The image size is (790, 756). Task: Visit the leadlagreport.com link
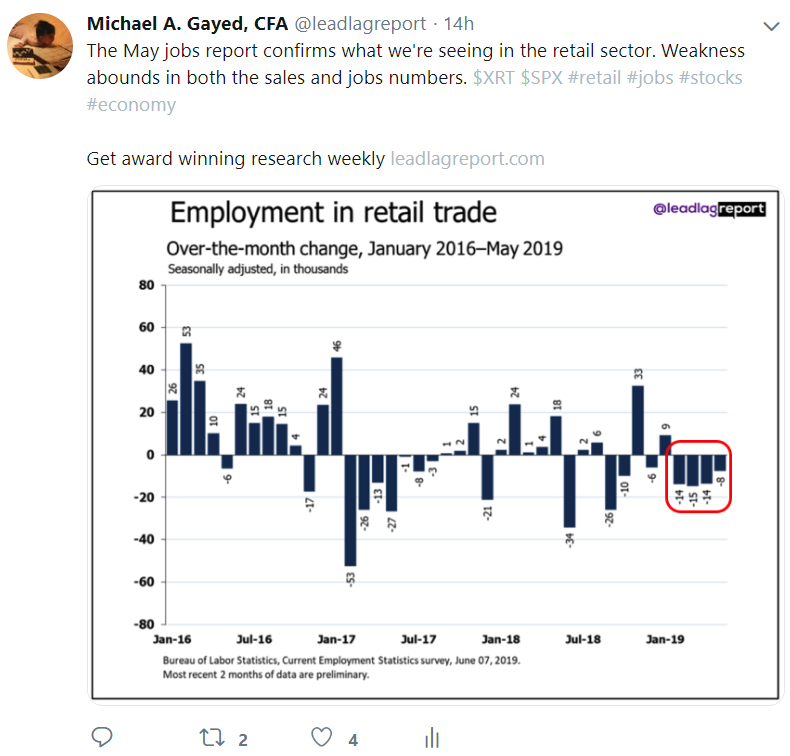tap(467, 158)
